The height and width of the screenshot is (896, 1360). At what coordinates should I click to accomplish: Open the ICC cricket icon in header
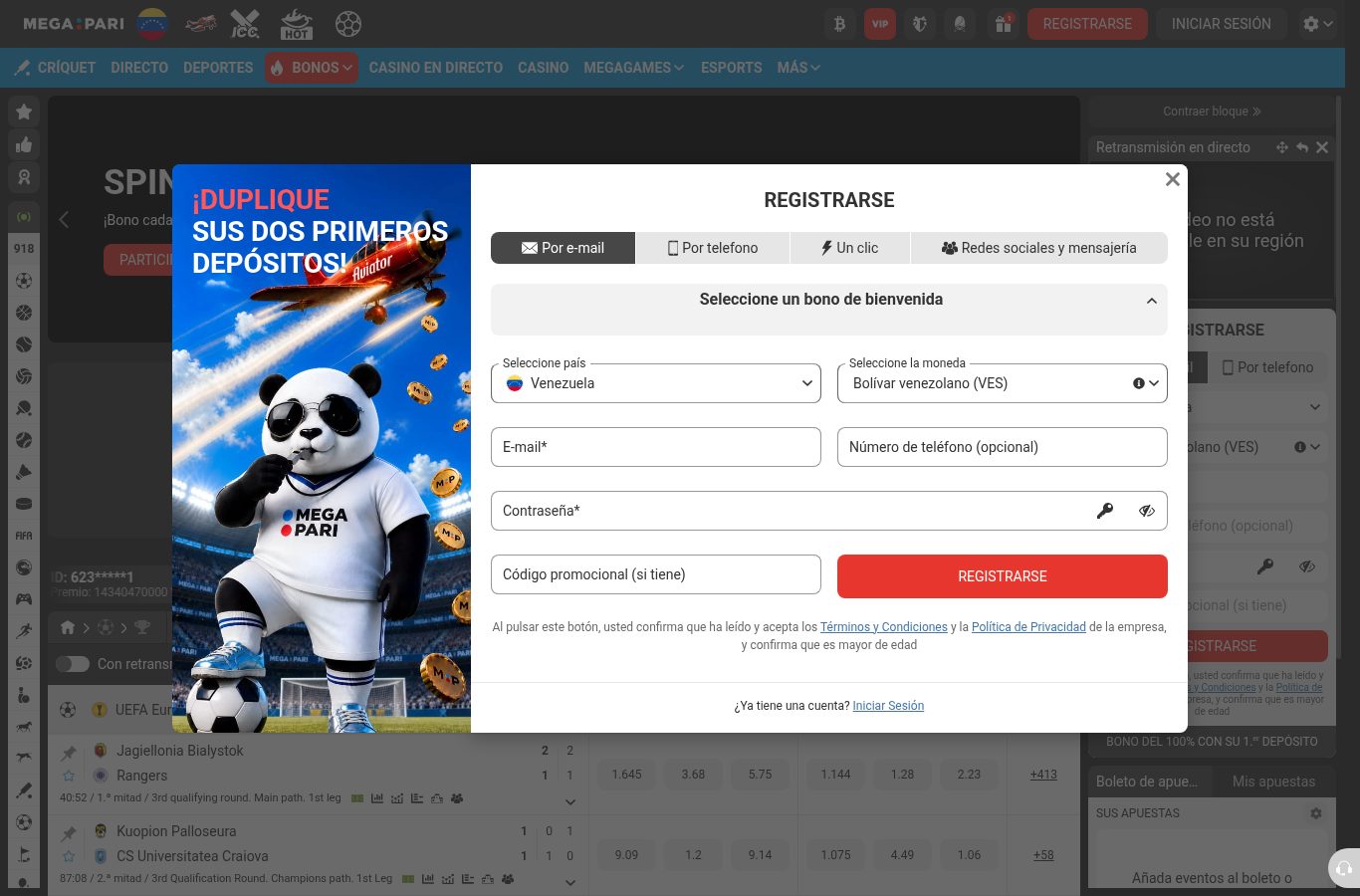[246, 24]
